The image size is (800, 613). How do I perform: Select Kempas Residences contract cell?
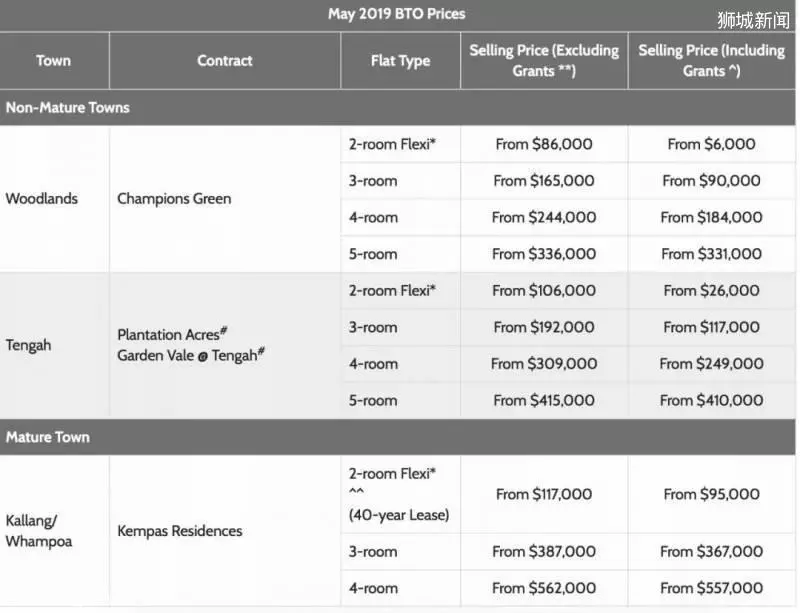224,531
